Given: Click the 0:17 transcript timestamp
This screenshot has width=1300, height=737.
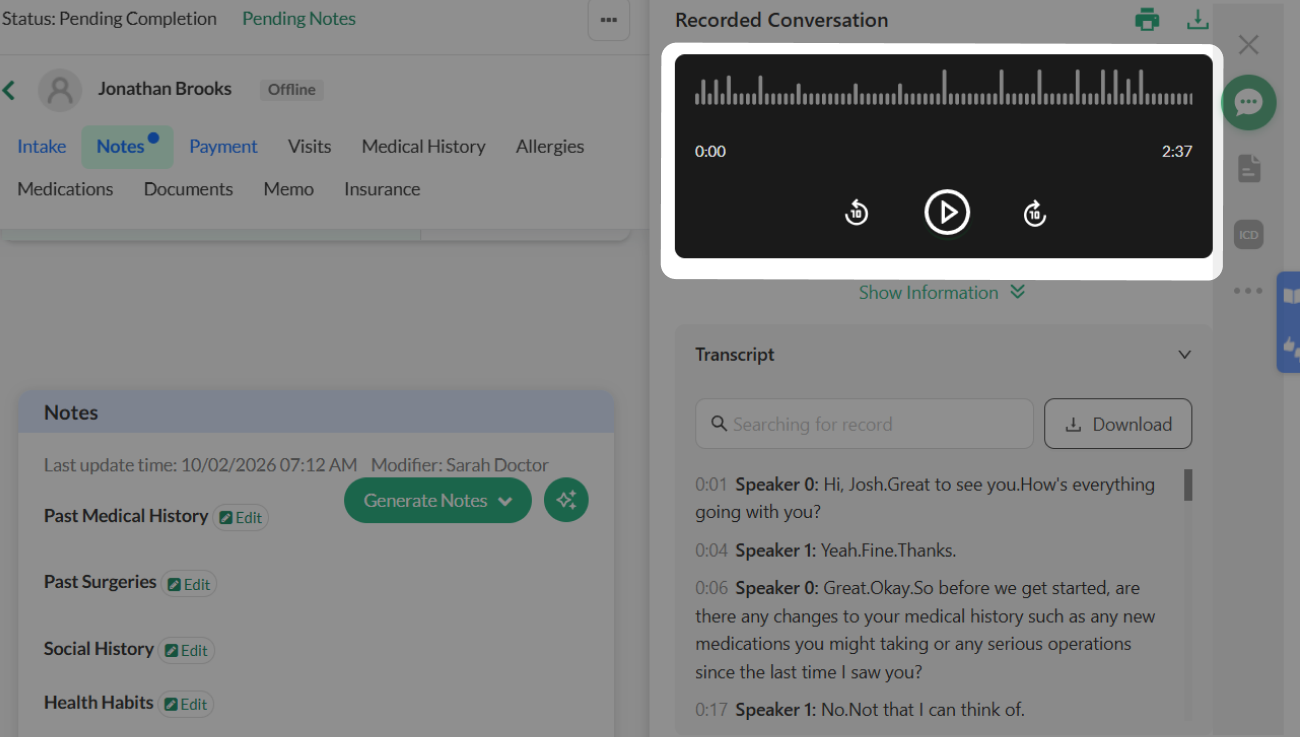Looking at the screenshot, I should [x=709, y=710].
